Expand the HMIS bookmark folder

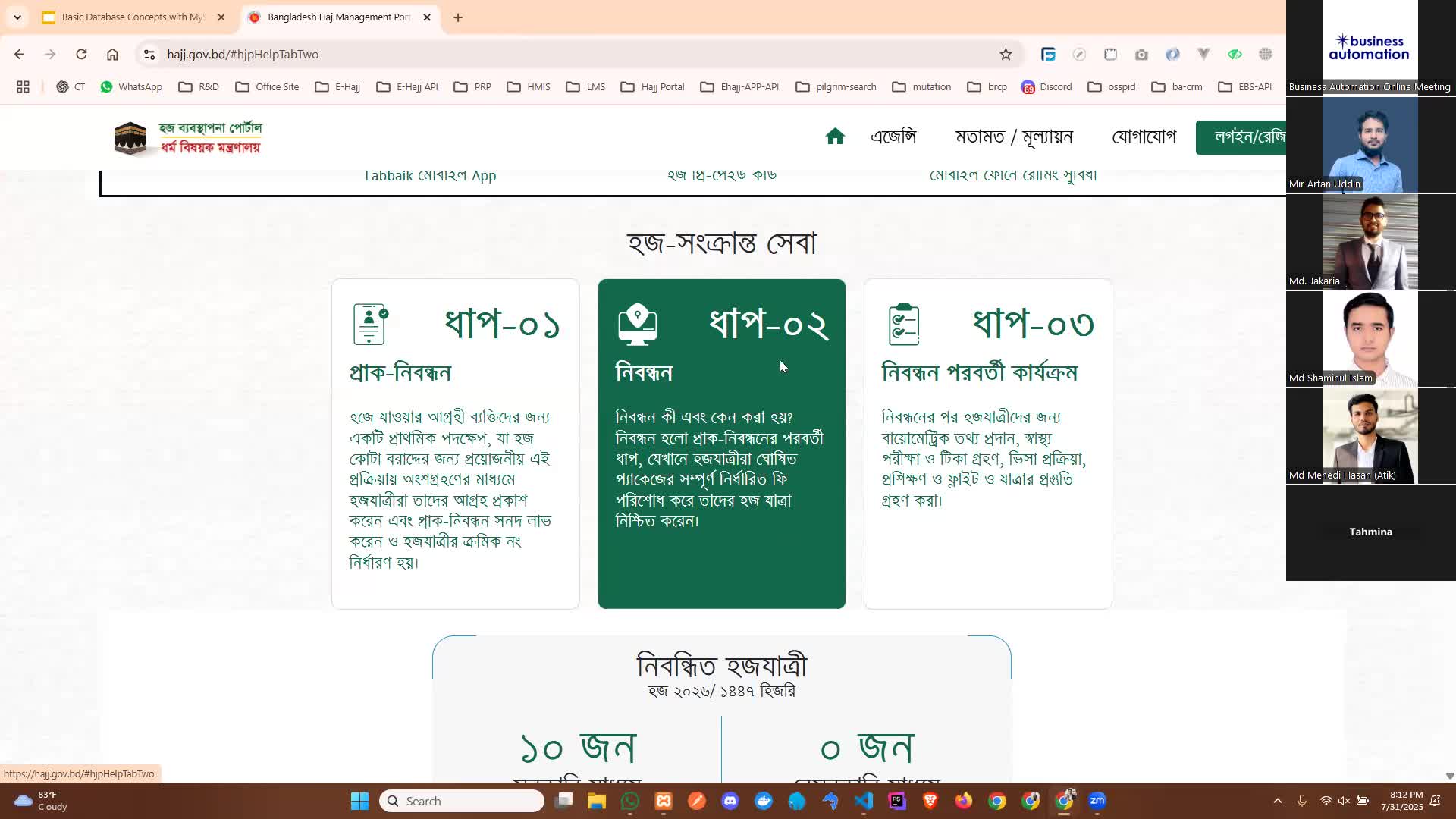coord(529,87)
